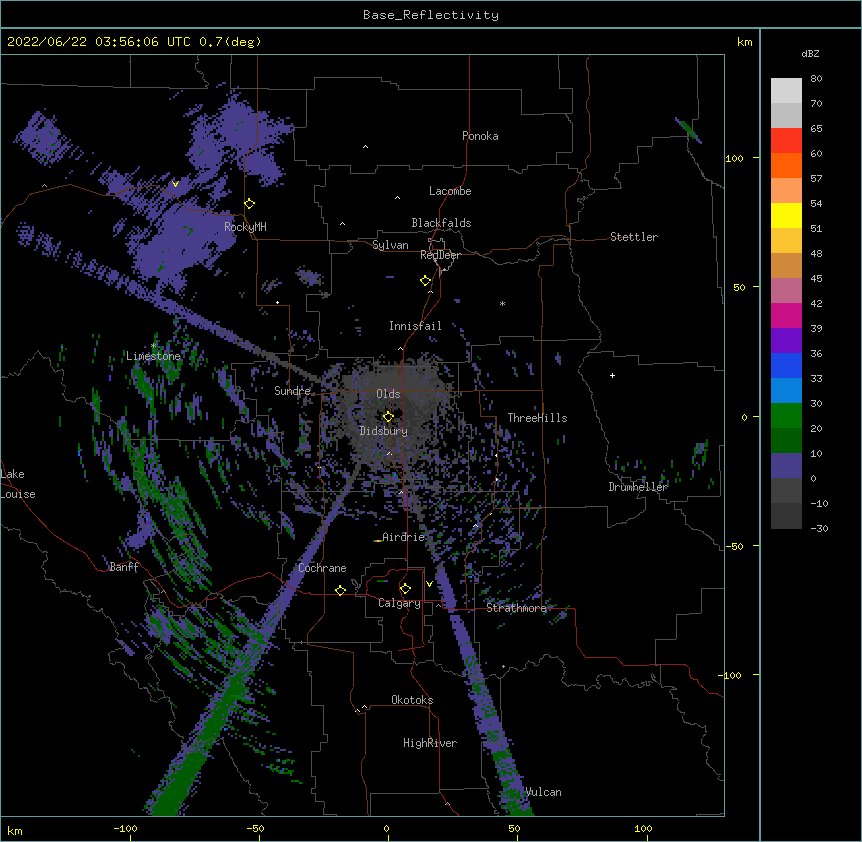Click the yellow diamond between Olds and Didsbury

[x=388, y=416]
